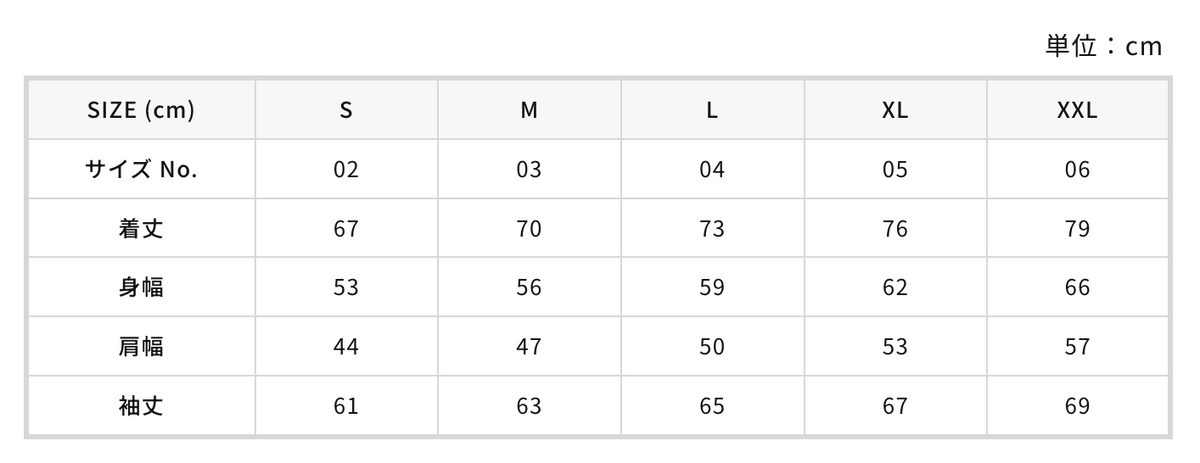Click the 着丈 value 70 for M
The height and width of the screenshot is (463, 1200).
pyautogui.click(x=529, y=228)
